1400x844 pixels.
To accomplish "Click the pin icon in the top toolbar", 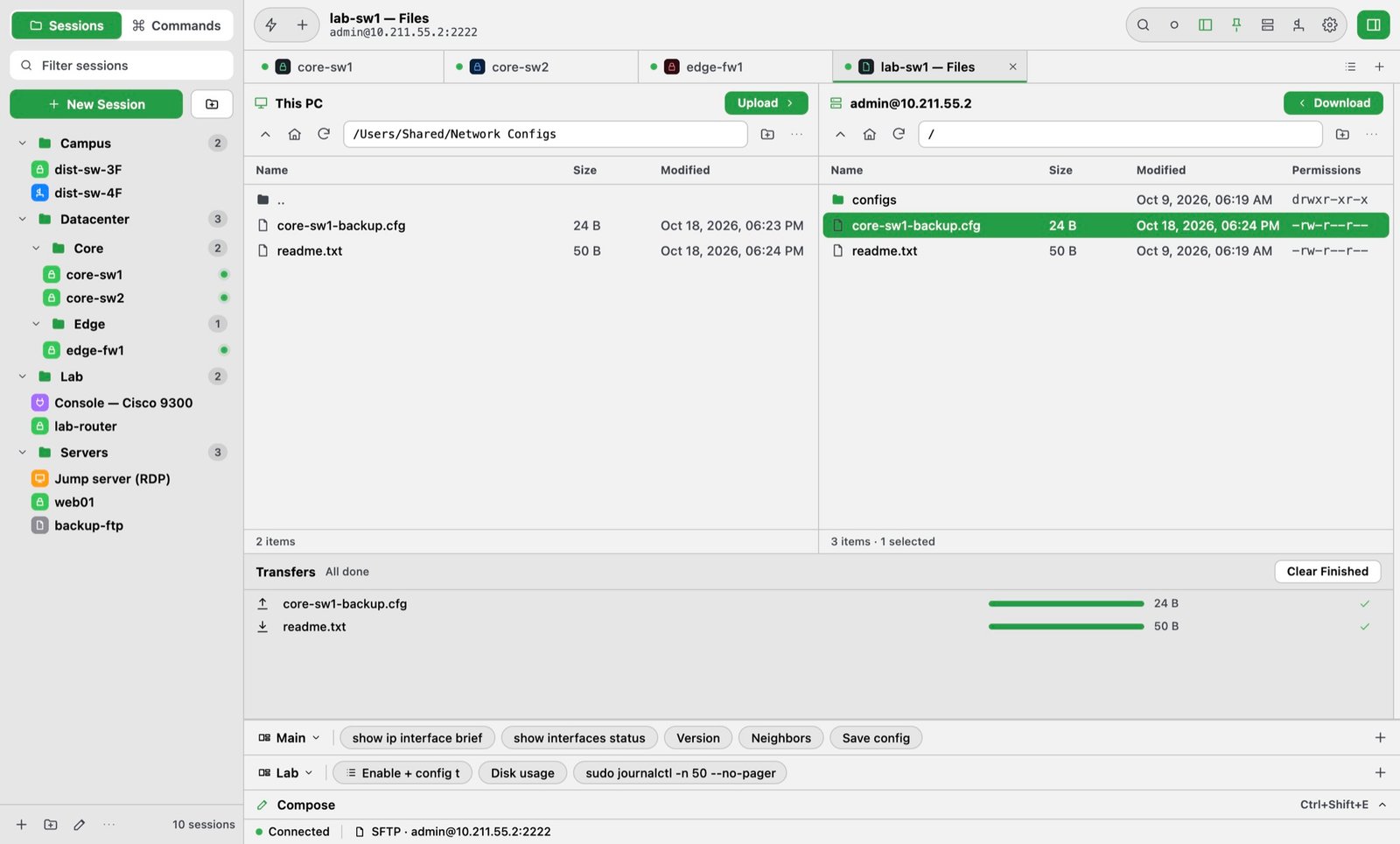I will point(1236,25).
